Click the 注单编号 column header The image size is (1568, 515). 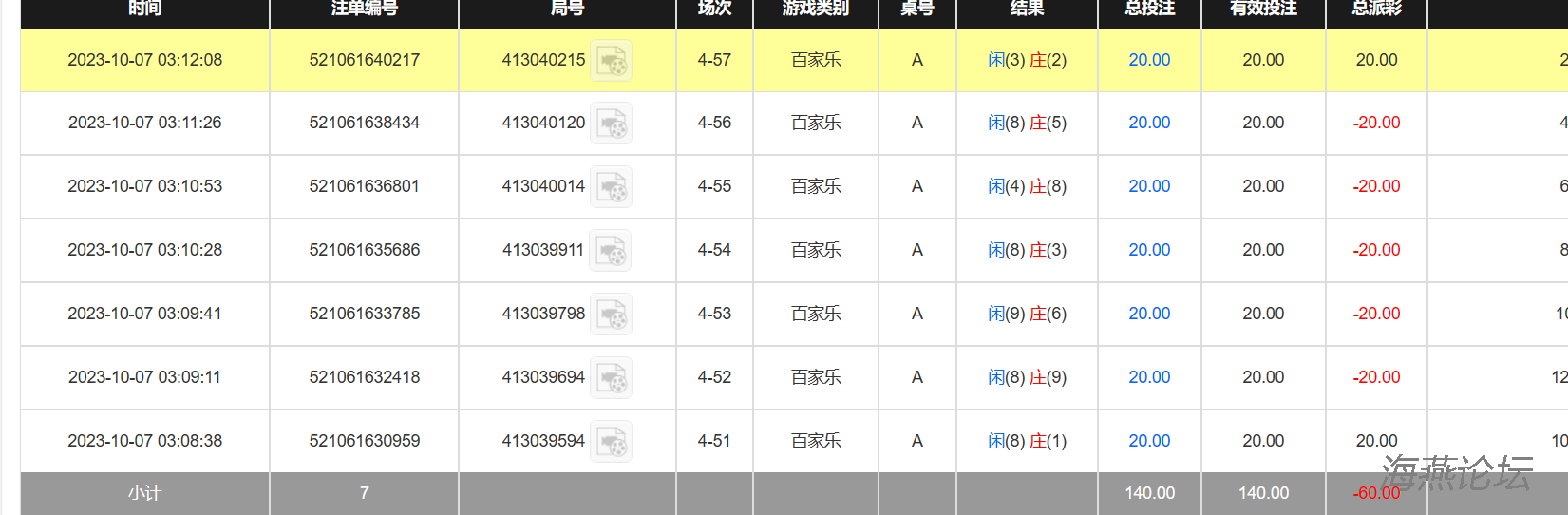tap(365, 8)
